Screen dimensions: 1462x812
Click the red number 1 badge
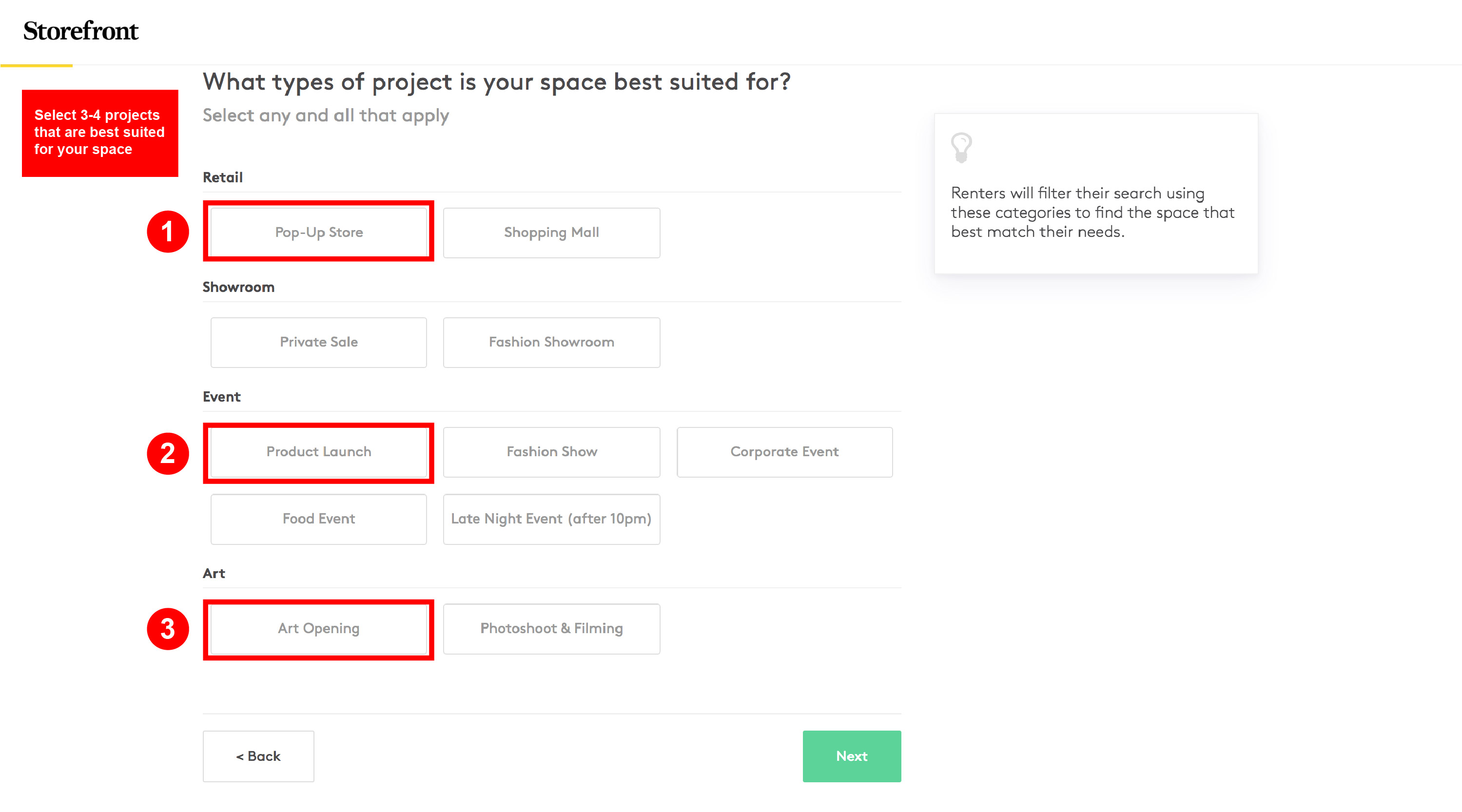167,232
